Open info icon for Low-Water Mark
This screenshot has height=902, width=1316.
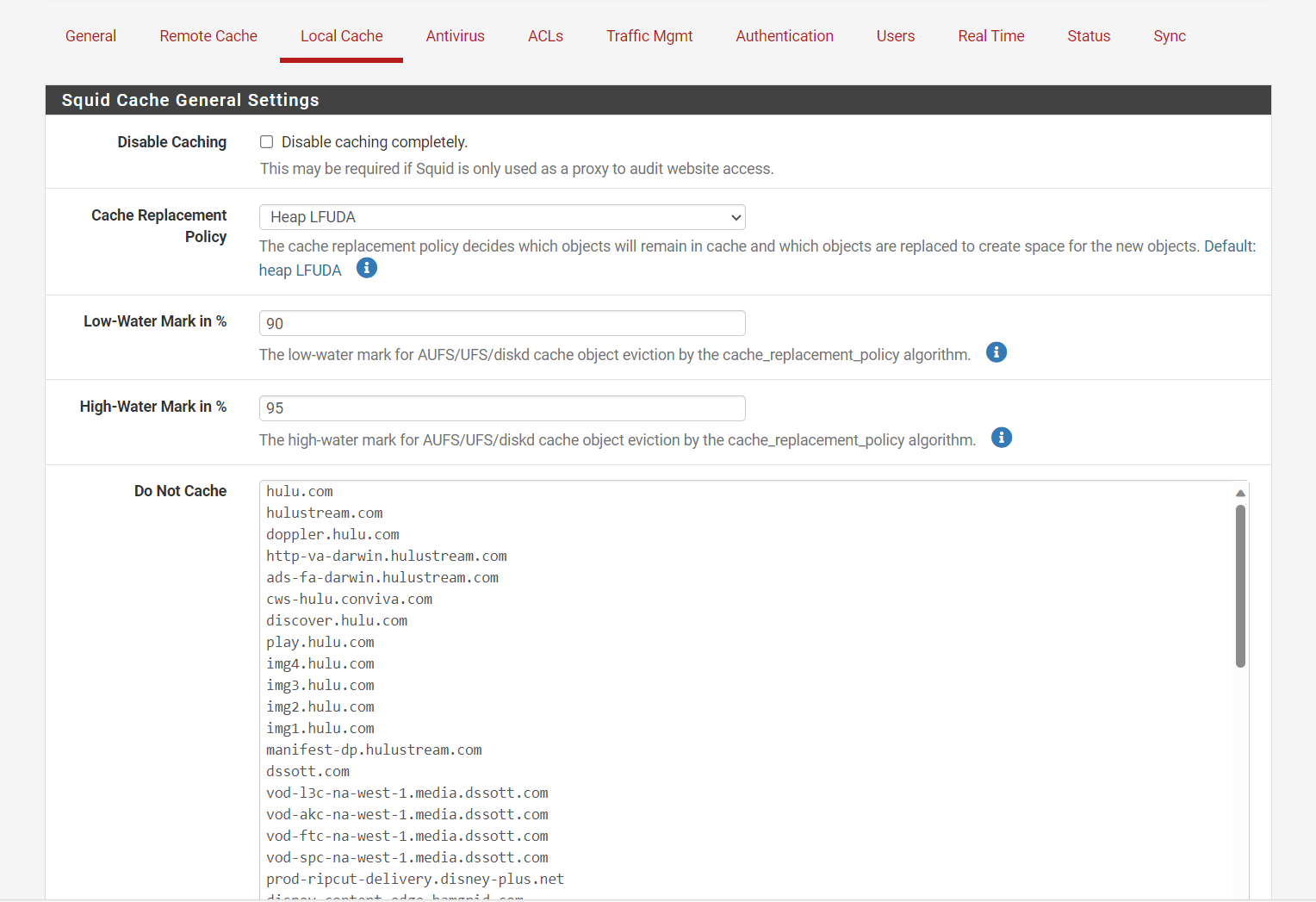(996, 352)
